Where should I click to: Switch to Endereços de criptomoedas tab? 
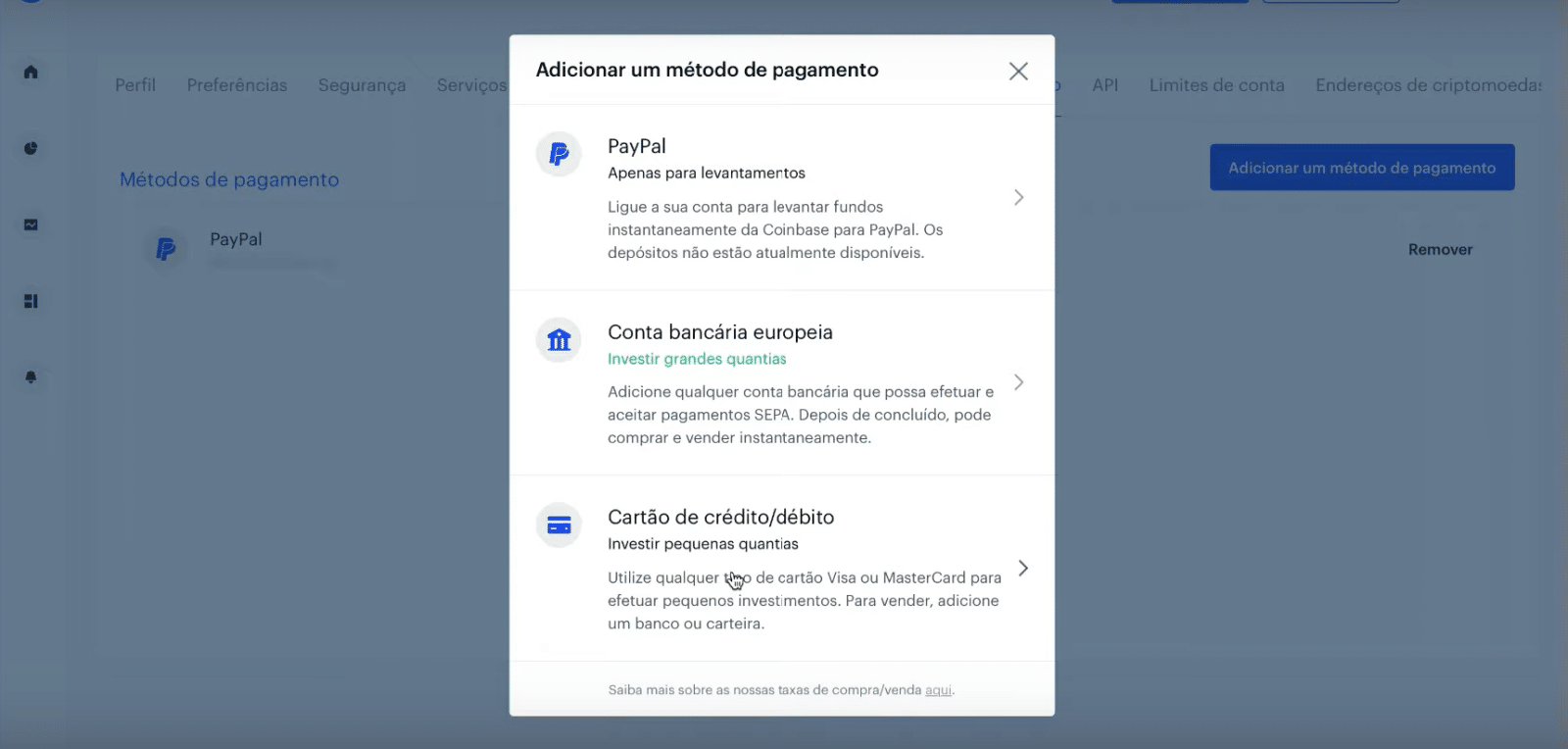pos(1428,85)
